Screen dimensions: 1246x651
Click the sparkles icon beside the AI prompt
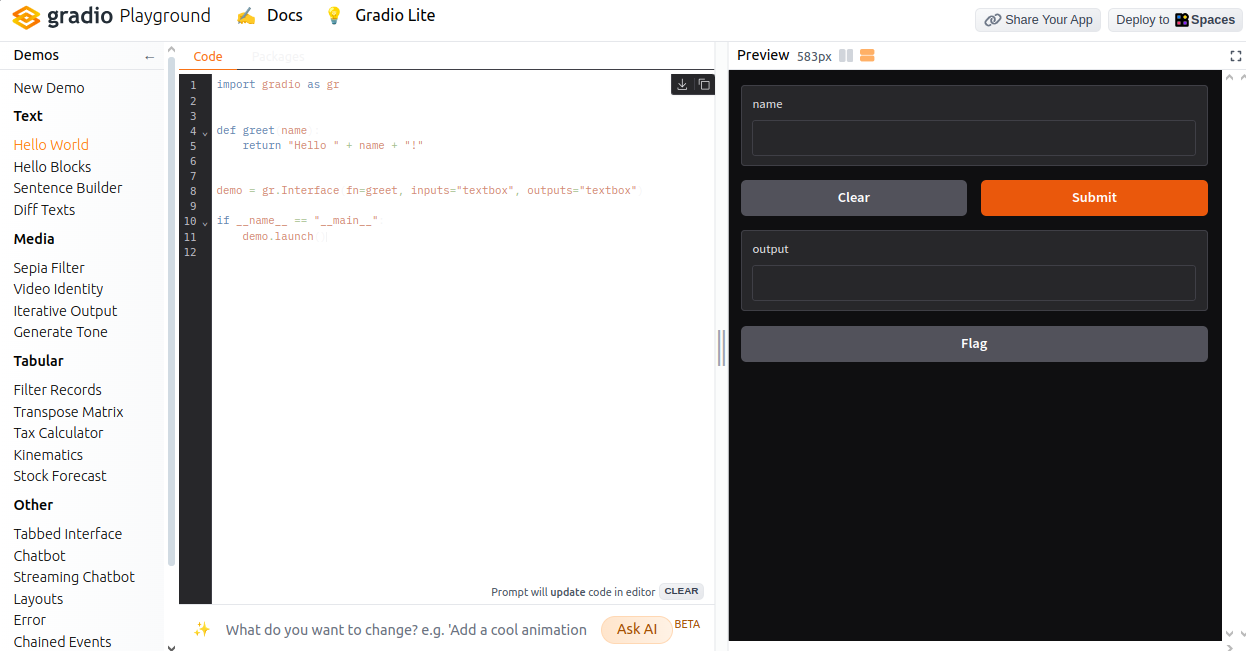[x=202, y=629]
